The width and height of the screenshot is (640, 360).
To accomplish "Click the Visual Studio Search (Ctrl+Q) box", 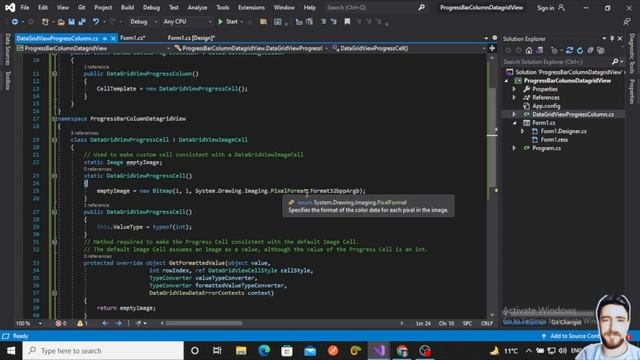I will (376, 7).
